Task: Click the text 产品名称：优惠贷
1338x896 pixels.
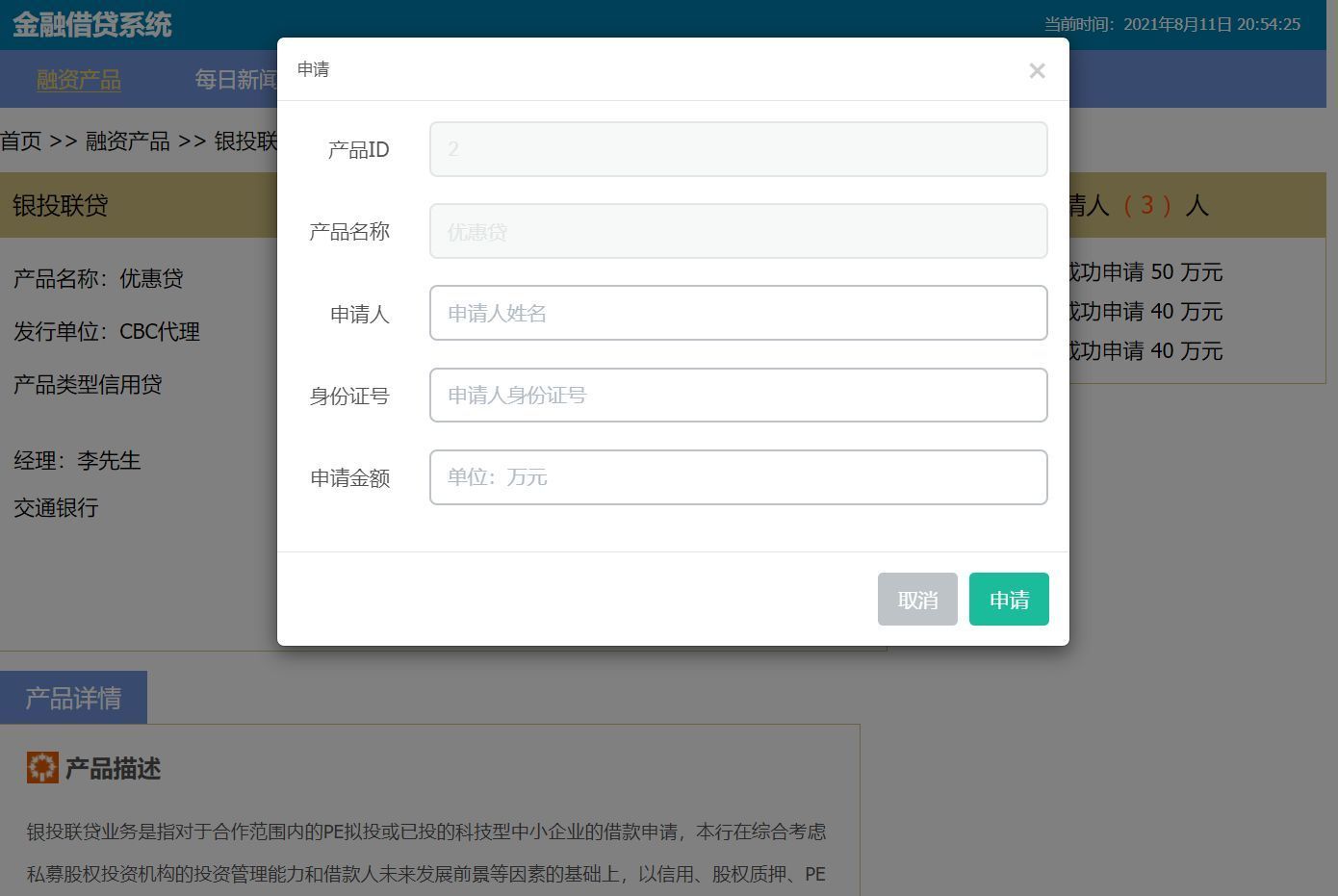Action: point(98,279)
